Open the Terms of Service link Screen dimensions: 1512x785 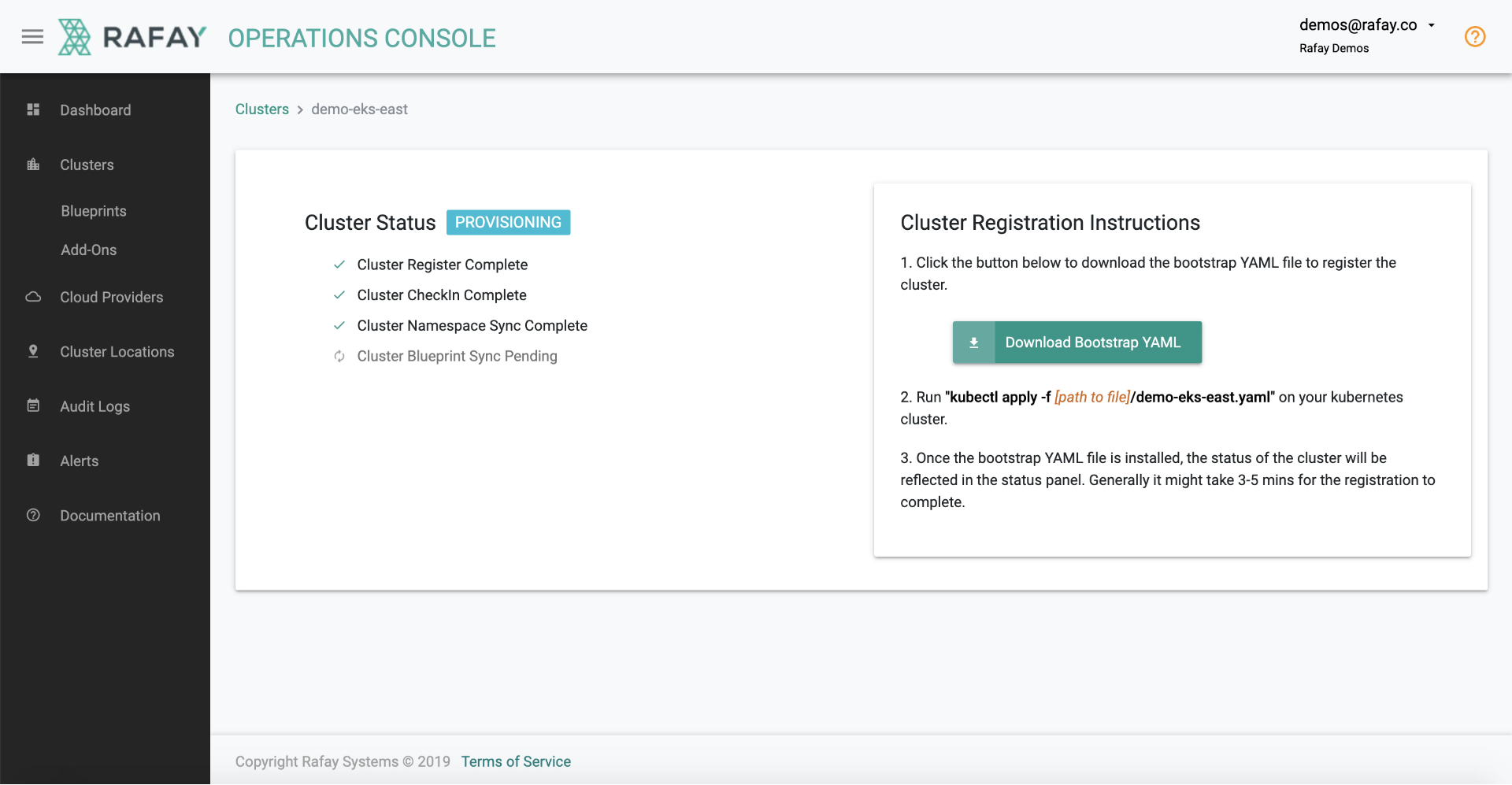[x=516, y=761]
